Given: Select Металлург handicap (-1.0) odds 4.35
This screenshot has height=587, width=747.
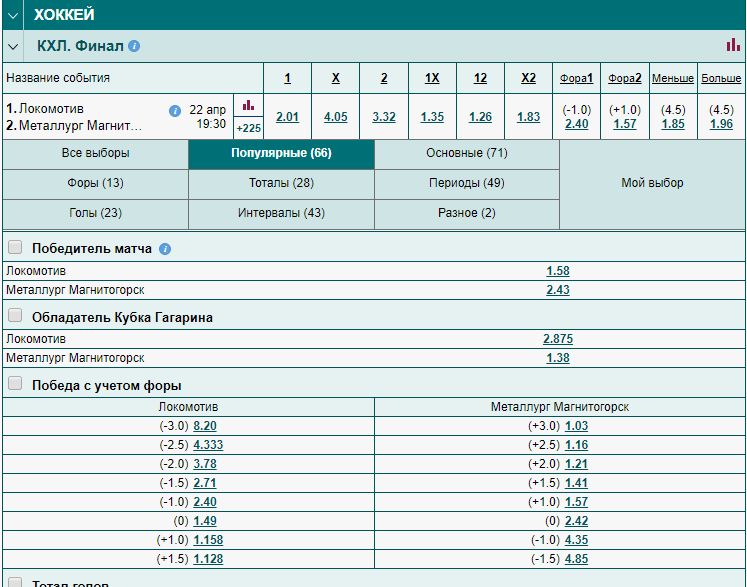Looking at the screenshot, I should coord(576,540).
